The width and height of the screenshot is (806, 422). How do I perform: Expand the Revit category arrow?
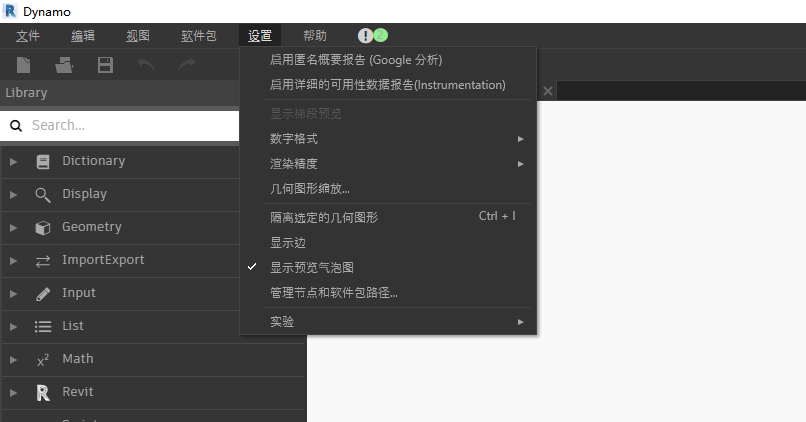coord(13,393)
